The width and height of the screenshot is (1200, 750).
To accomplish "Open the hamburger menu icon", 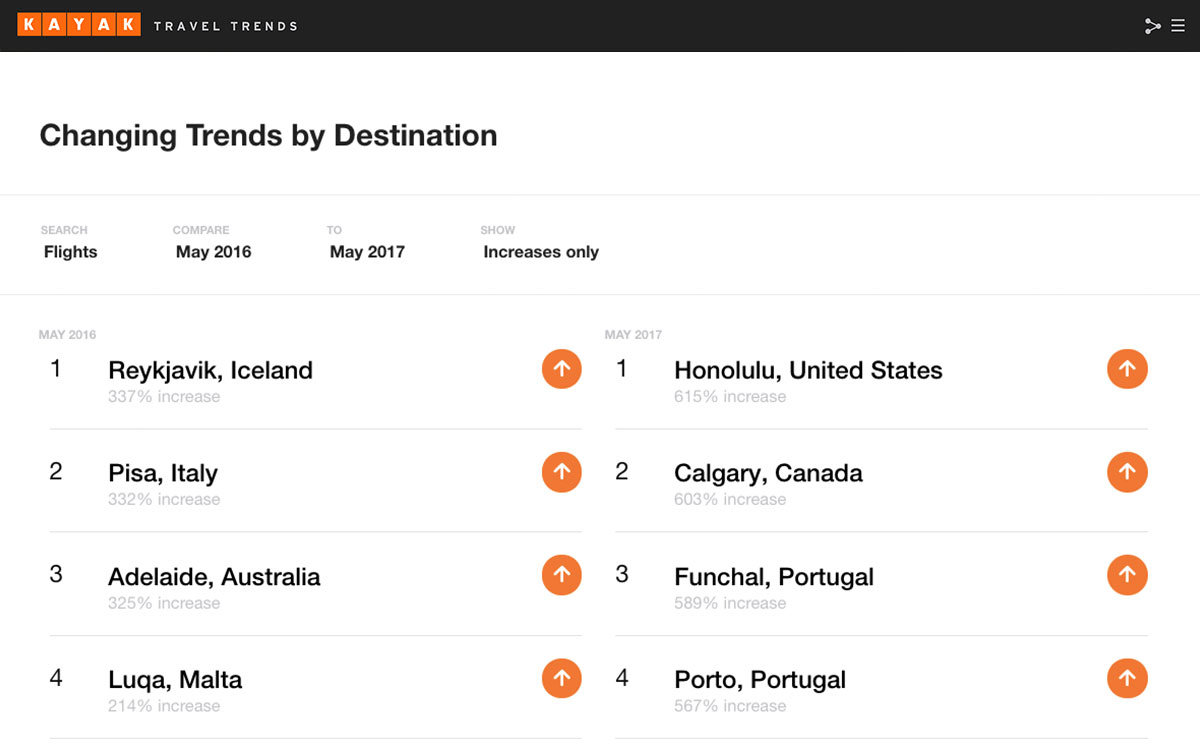I will [x=1178, y=26].
